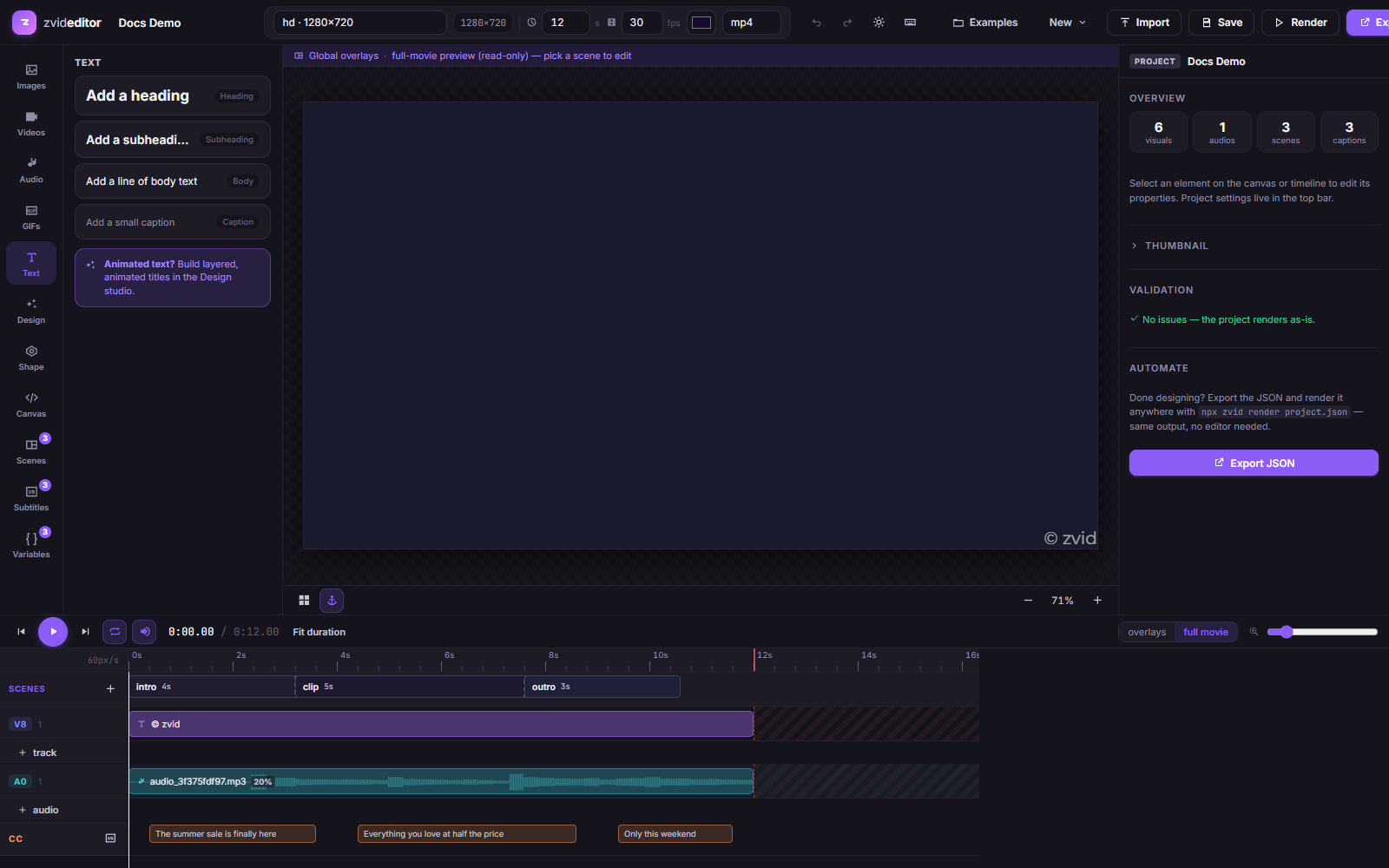
Task: Add a new visual track
Action: point(37,753)
